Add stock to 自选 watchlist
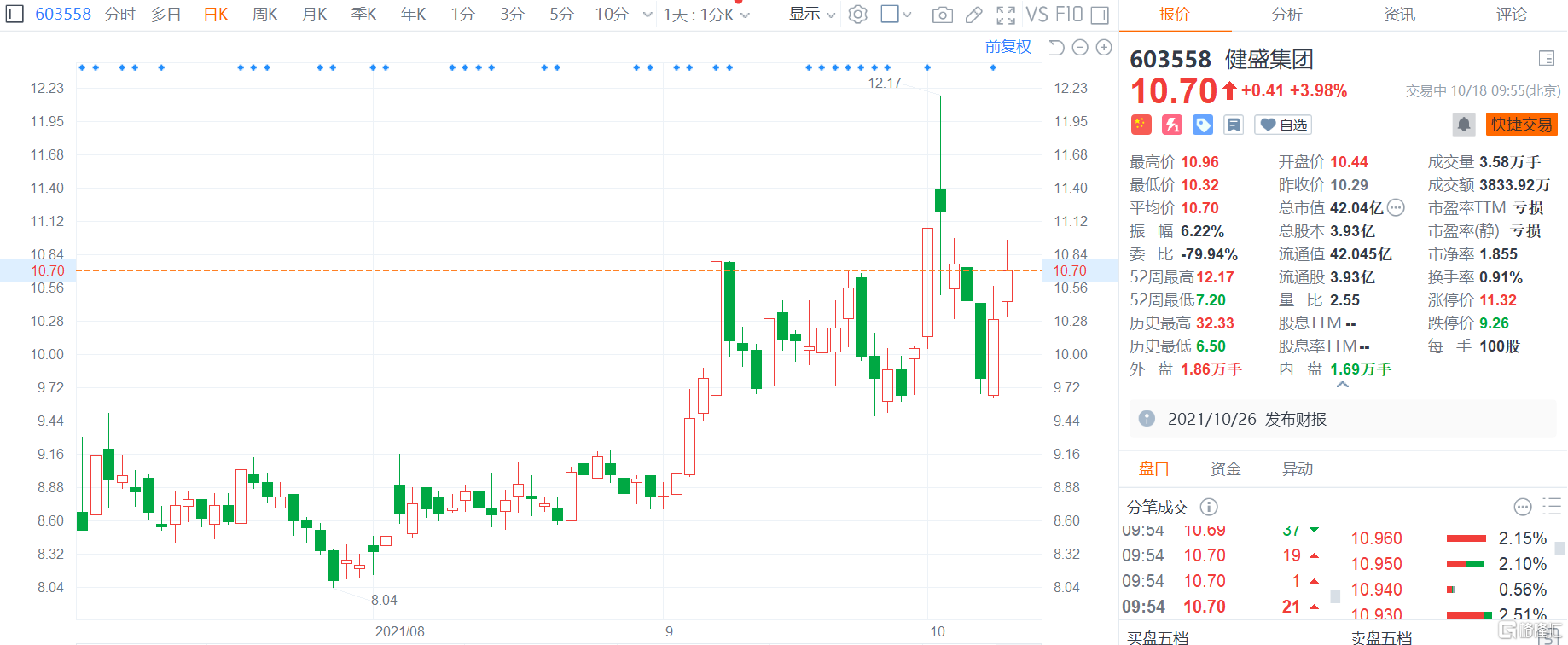Image resolution: width=1568 pixels, height=645 pixels. tap(1283, 125)
